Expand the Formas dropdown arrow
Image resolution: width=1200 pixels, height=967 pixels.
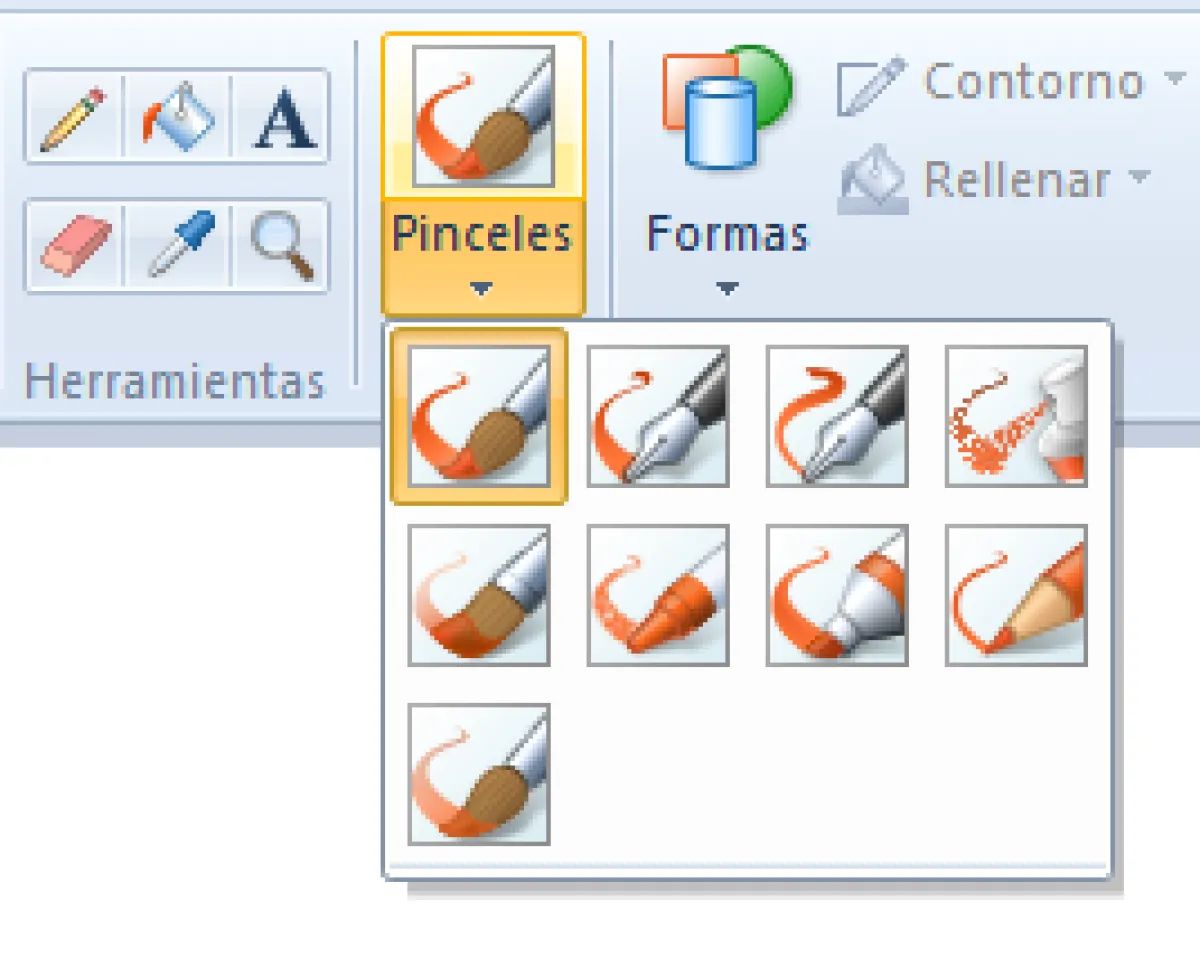pyautogui.click(x=726, y=289)
